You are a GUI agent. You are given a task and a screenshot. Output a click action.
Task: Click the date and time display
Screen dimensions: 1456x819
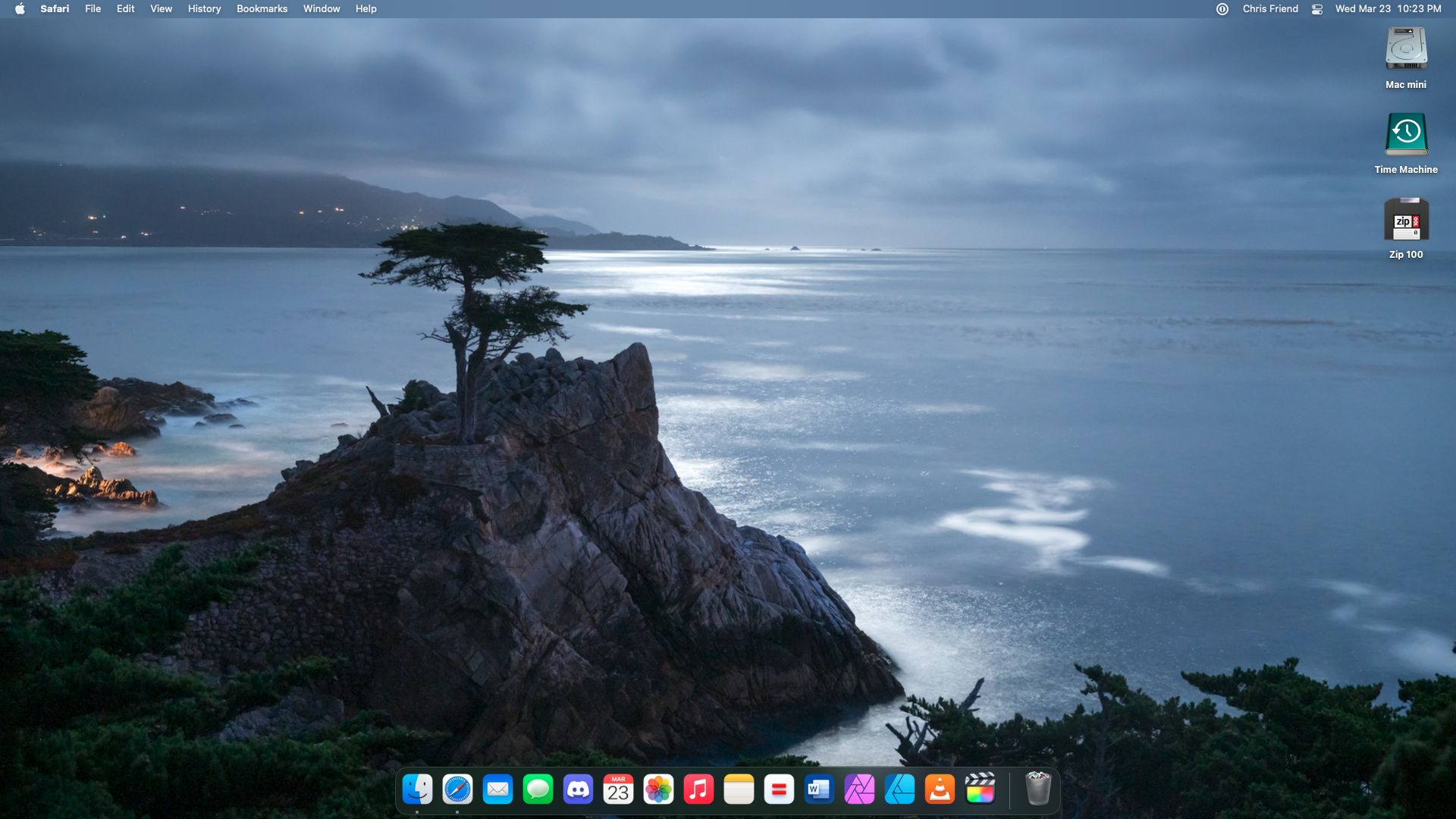pyautogui.click(x=1388, y=9)
